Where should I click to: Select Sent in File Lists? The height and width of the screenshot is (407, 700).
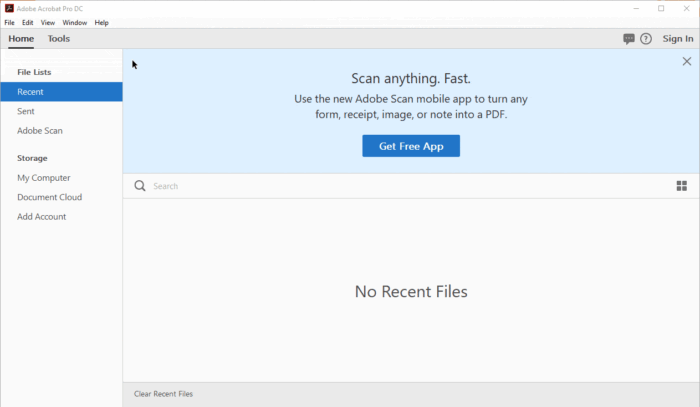[26, 111]
